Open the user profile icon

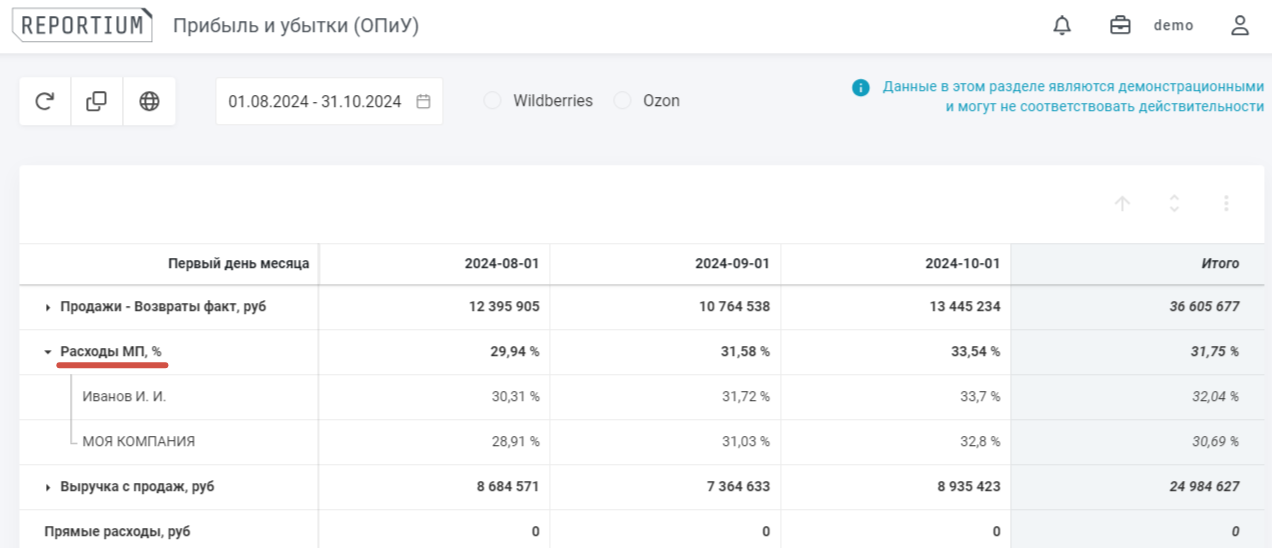pyautogui.click(x=1240, y=26)
